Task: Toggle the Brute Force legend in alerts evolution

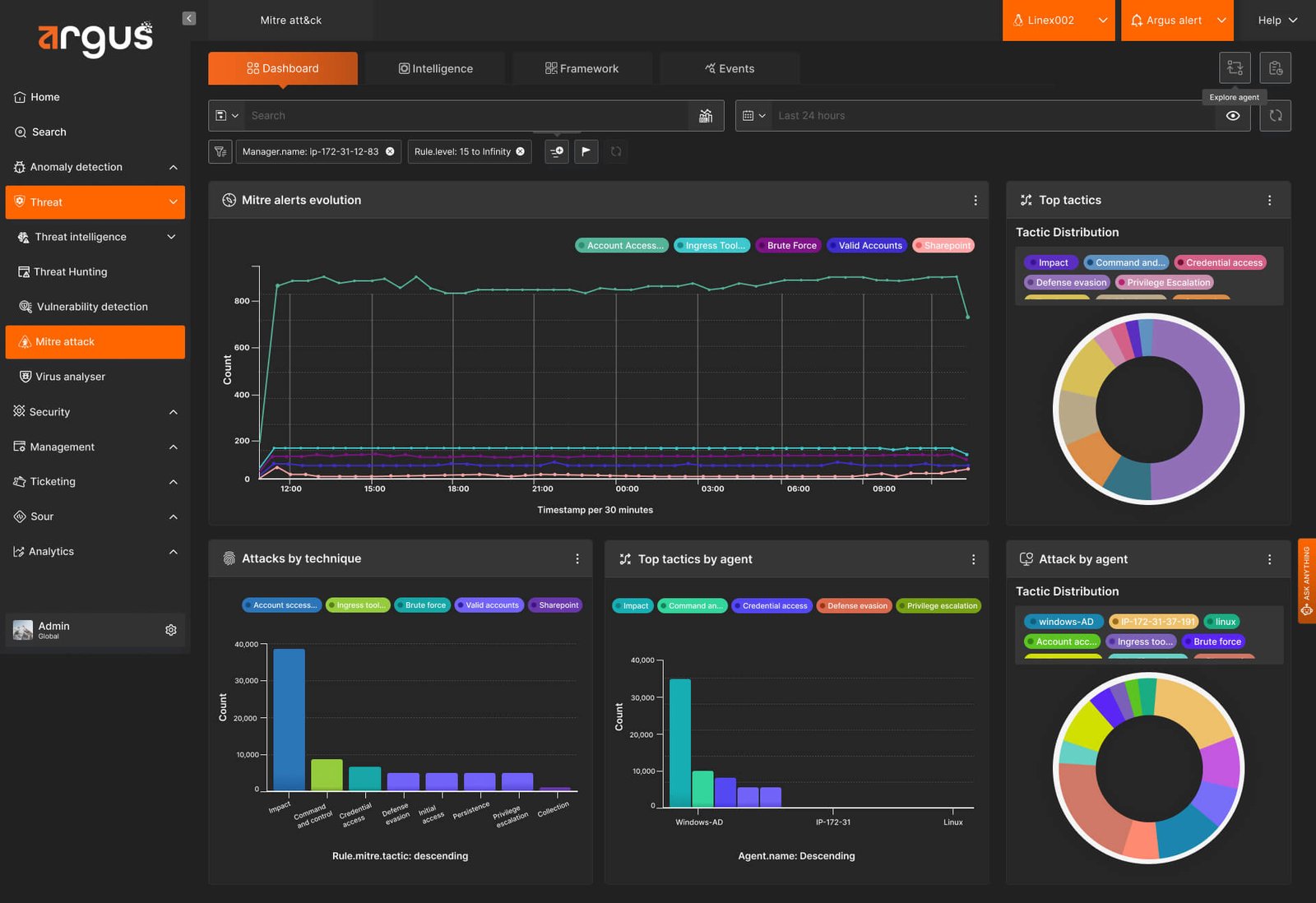Action: pos(788,245)
